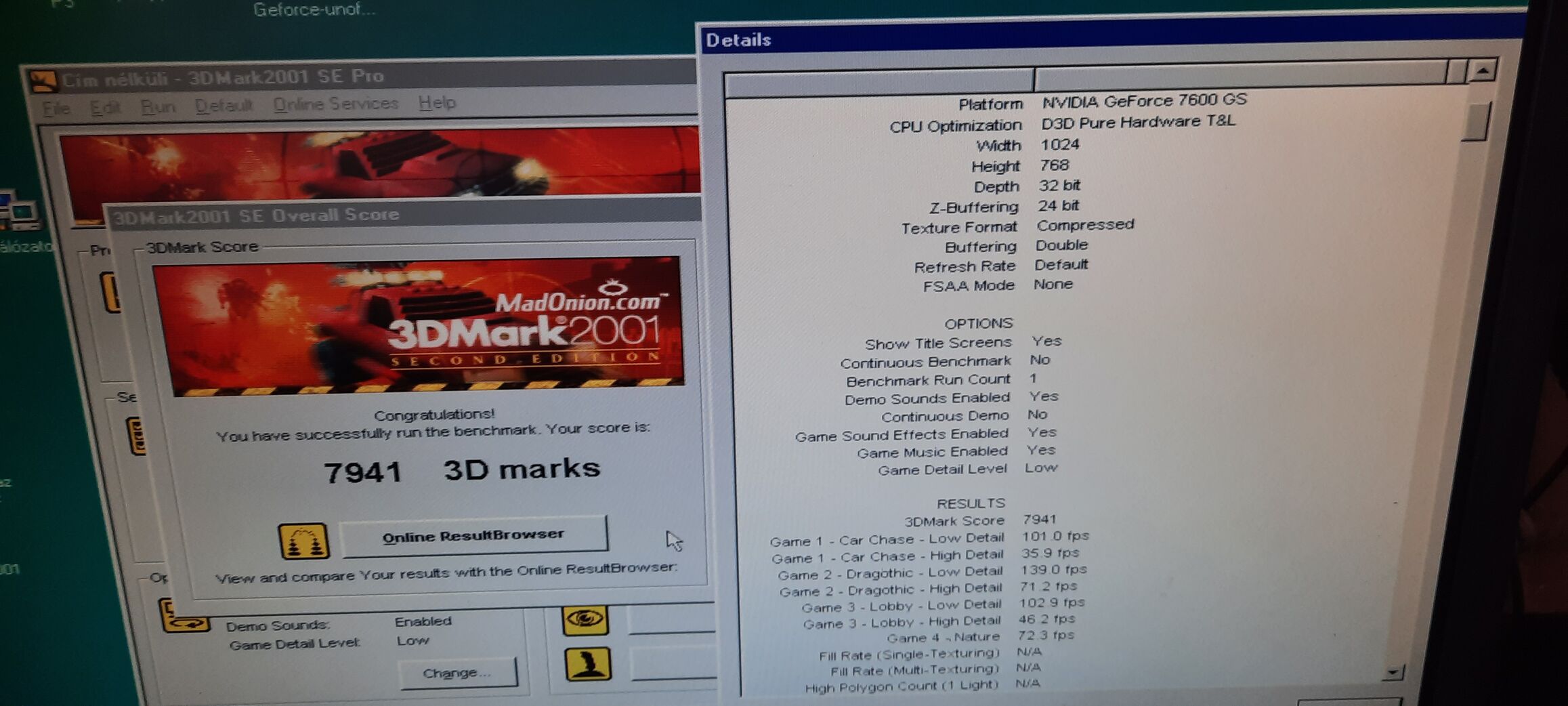Viewport: 1568px width, 706px height.
Task: Click the Car Chase Low Detail 101.0 fps row
Action: (929, 539)
